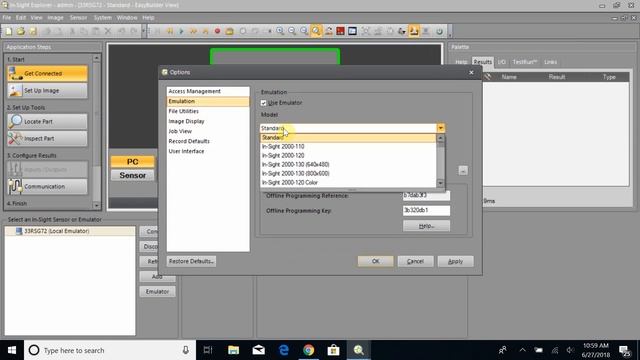Image resolution: width=640 pixels, height=360 pixels.
Task: Click the Windows Start button
Action: coord(12,350)
